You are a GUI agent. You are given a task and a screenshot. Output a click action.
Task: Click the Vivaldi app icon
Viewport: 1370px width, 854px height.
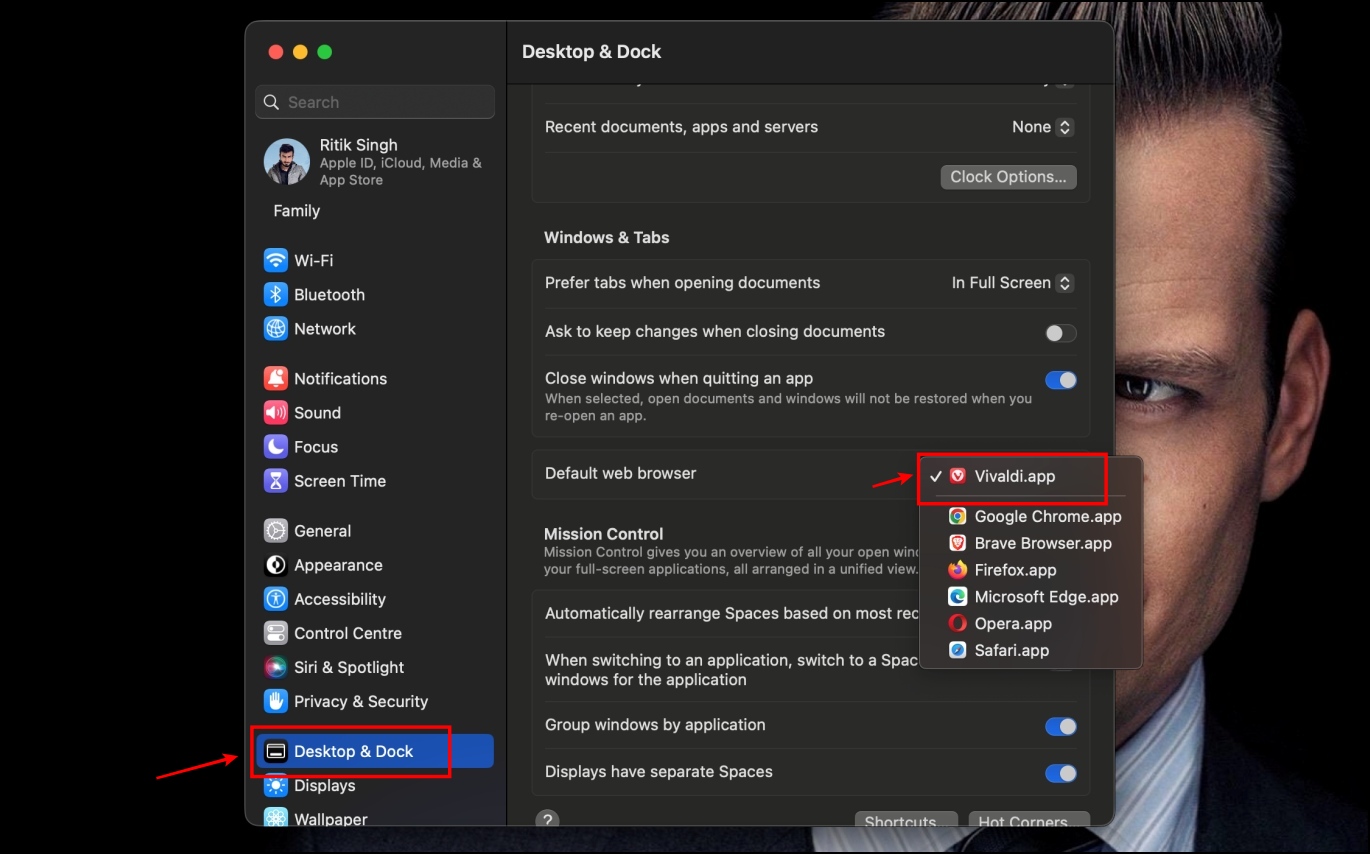958,476
